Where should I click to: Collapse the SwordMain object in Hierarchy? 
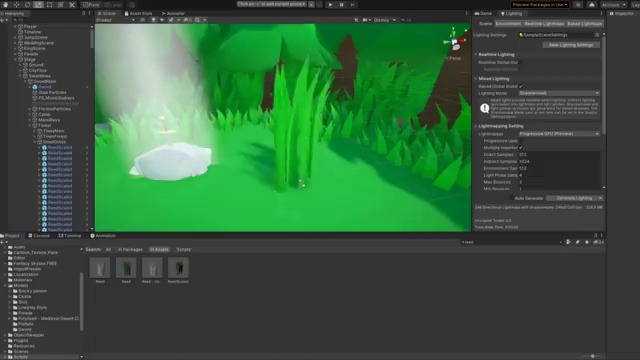(x=25, y=82)
